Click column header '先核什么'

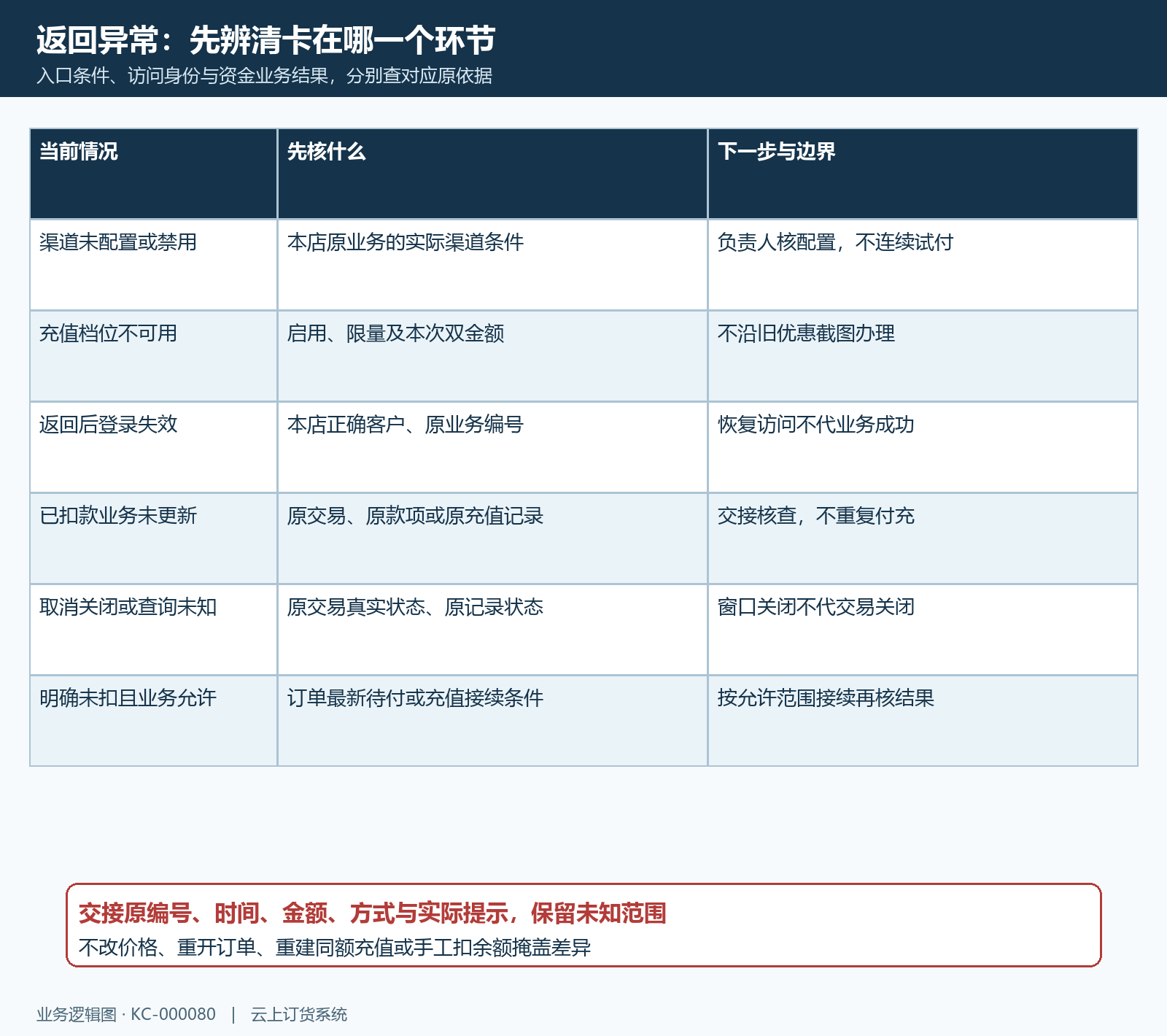(x=492, y=174)
